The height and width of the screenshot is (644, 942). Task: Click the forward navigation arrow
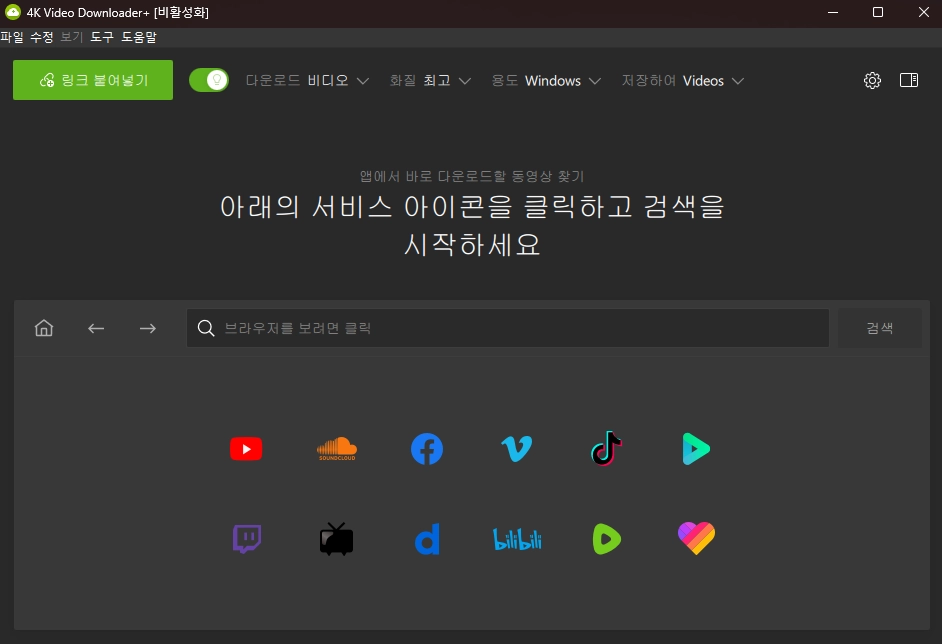point(147,327)
